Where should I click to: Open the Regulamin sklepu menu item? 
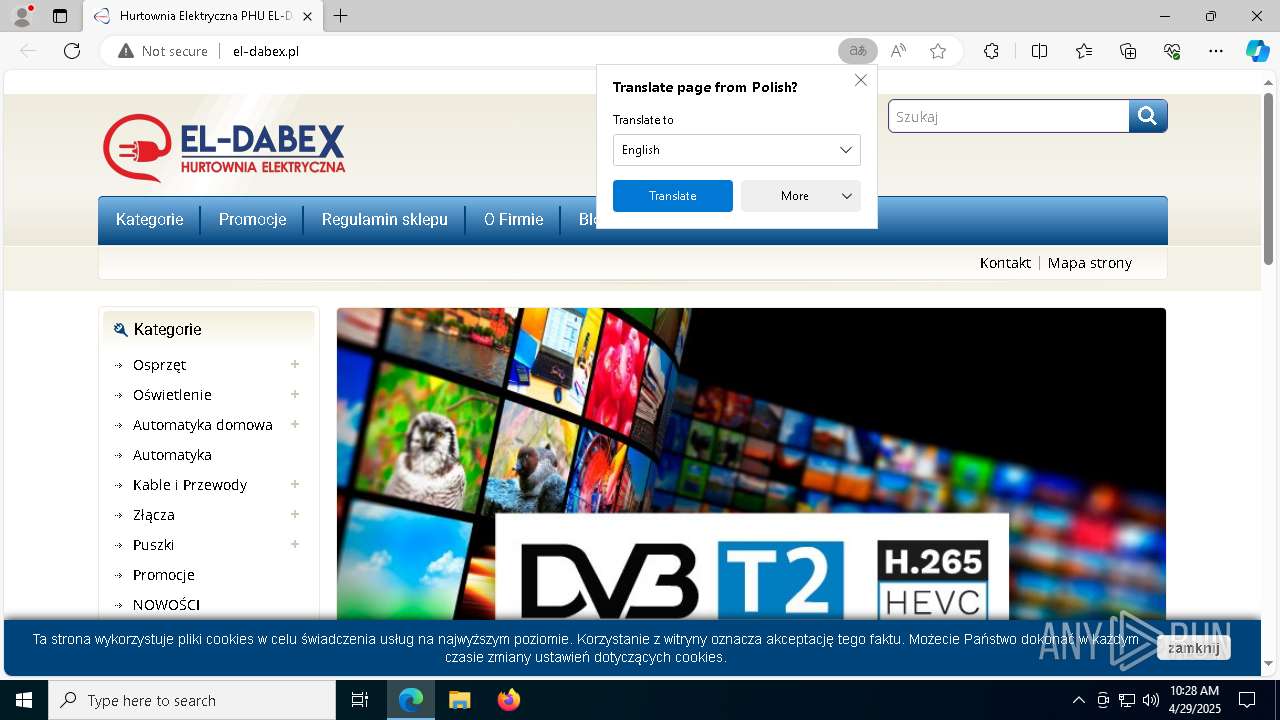[385, 220]
